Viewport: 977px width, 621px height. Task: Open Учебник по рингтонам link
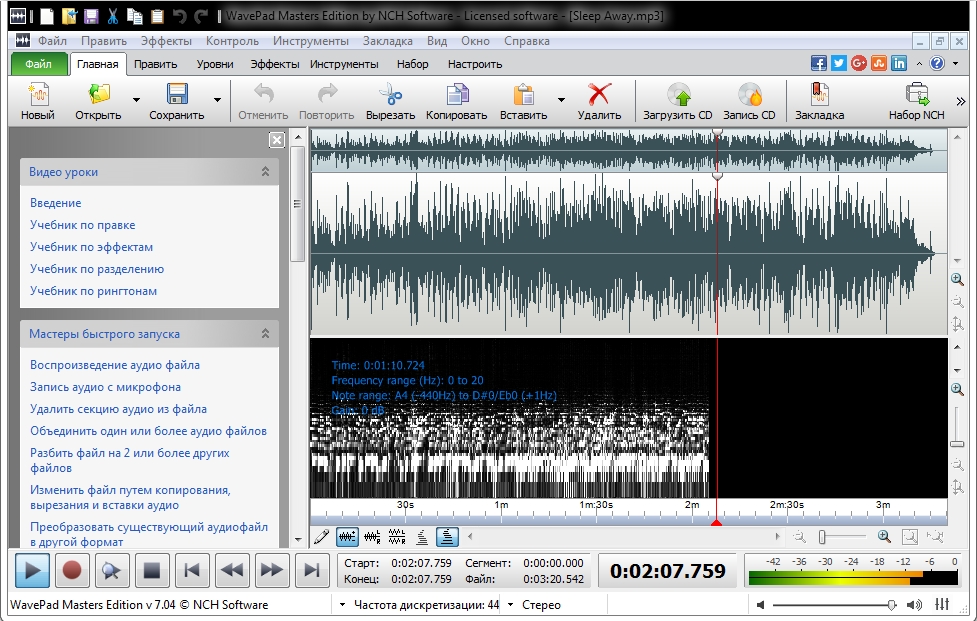coord(93,291)
